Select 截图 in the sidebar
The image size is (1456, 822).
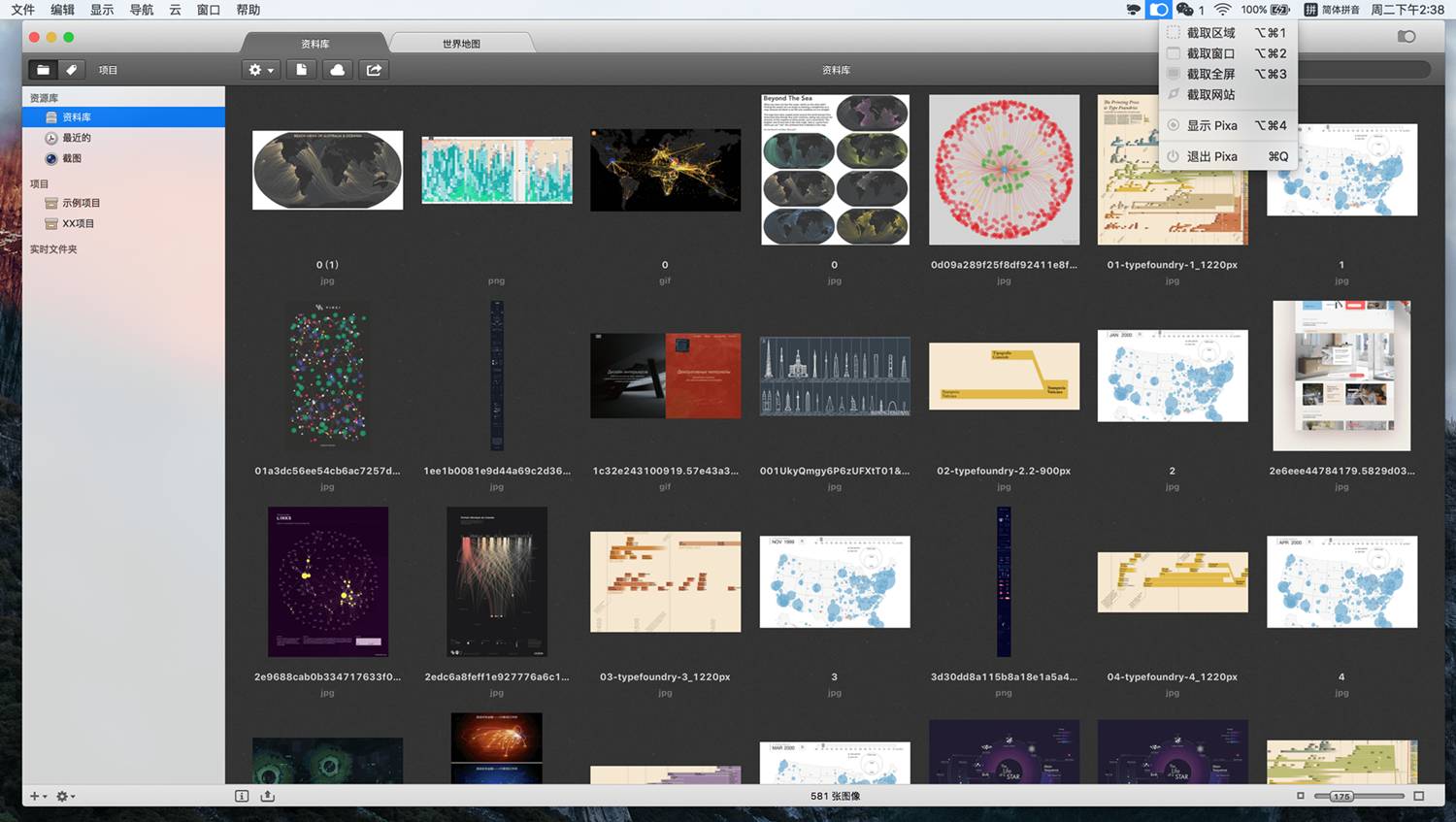point(123,158)
